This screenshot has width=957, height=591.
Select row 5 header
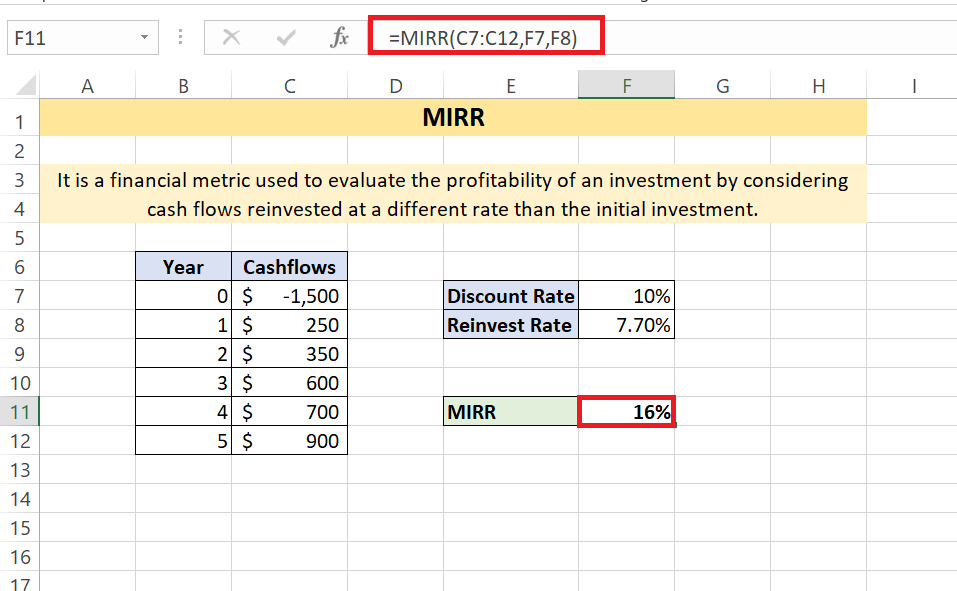click(20, 237)
